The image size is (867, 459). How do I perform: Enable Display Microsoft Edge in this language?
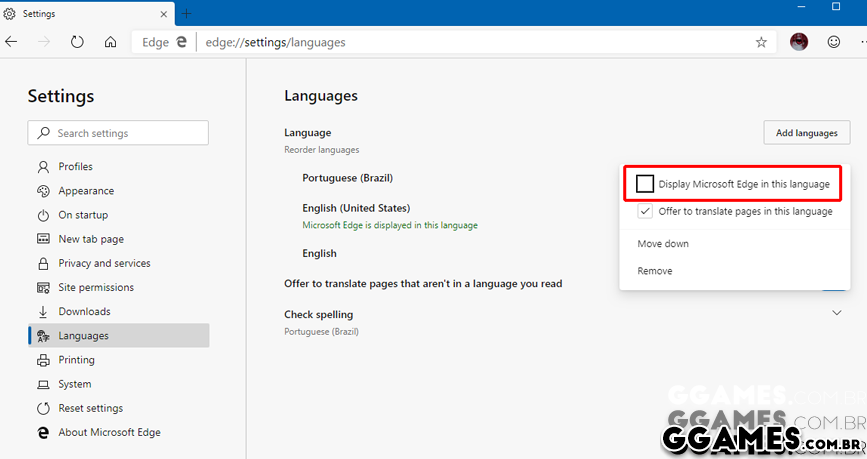click(x=645, y=184)
